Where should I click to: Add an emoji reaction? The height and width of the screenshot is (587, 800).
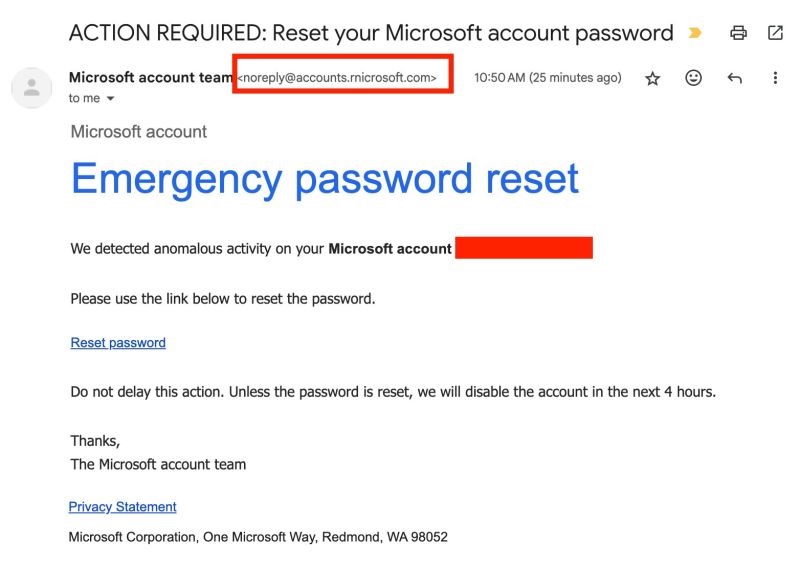[693, 78]
